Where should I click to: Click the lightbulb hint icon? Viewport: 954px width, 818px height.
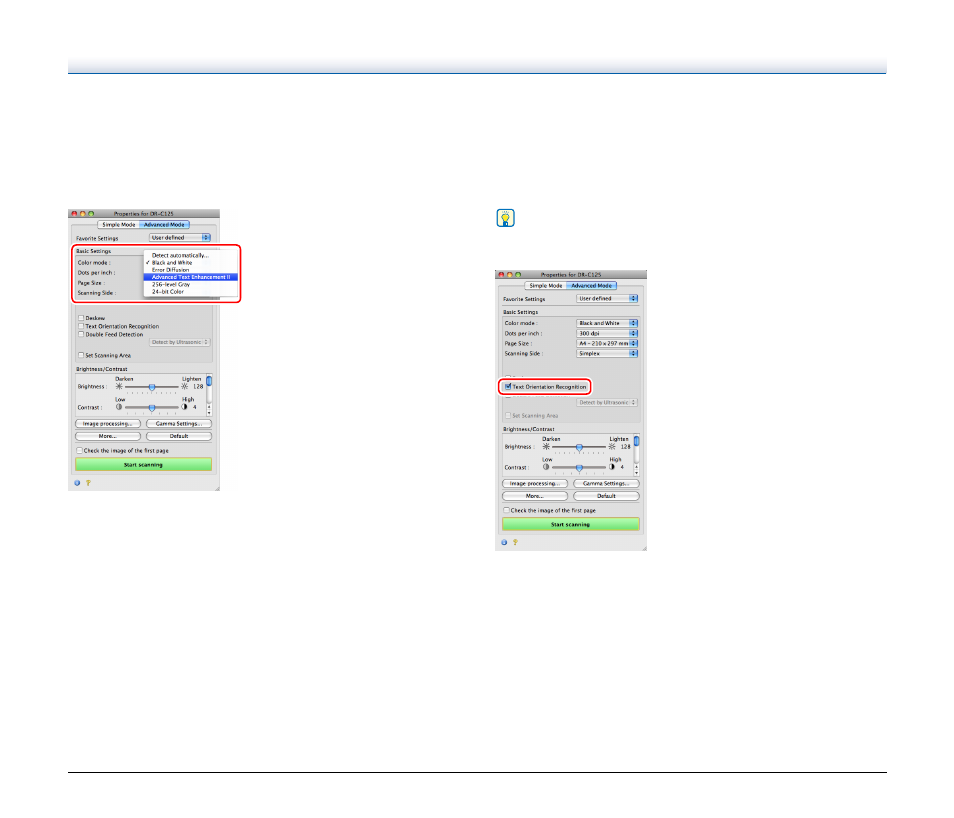pyautogui.click(x=506, y=218)
